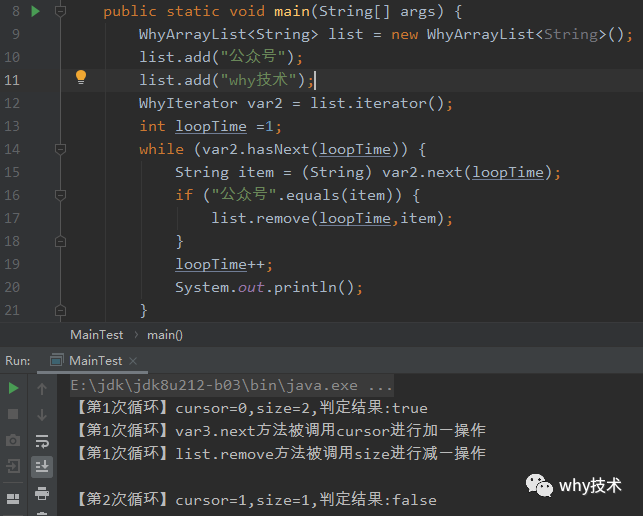Click the java.exe command line in console
Image resolution: width=643 pixels, height=516 pixels.
pos(231,385)
